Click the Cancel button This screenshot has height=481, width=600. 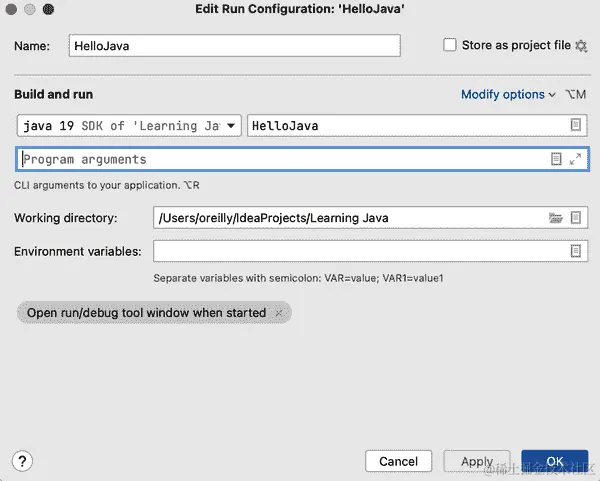coord(398,461)
